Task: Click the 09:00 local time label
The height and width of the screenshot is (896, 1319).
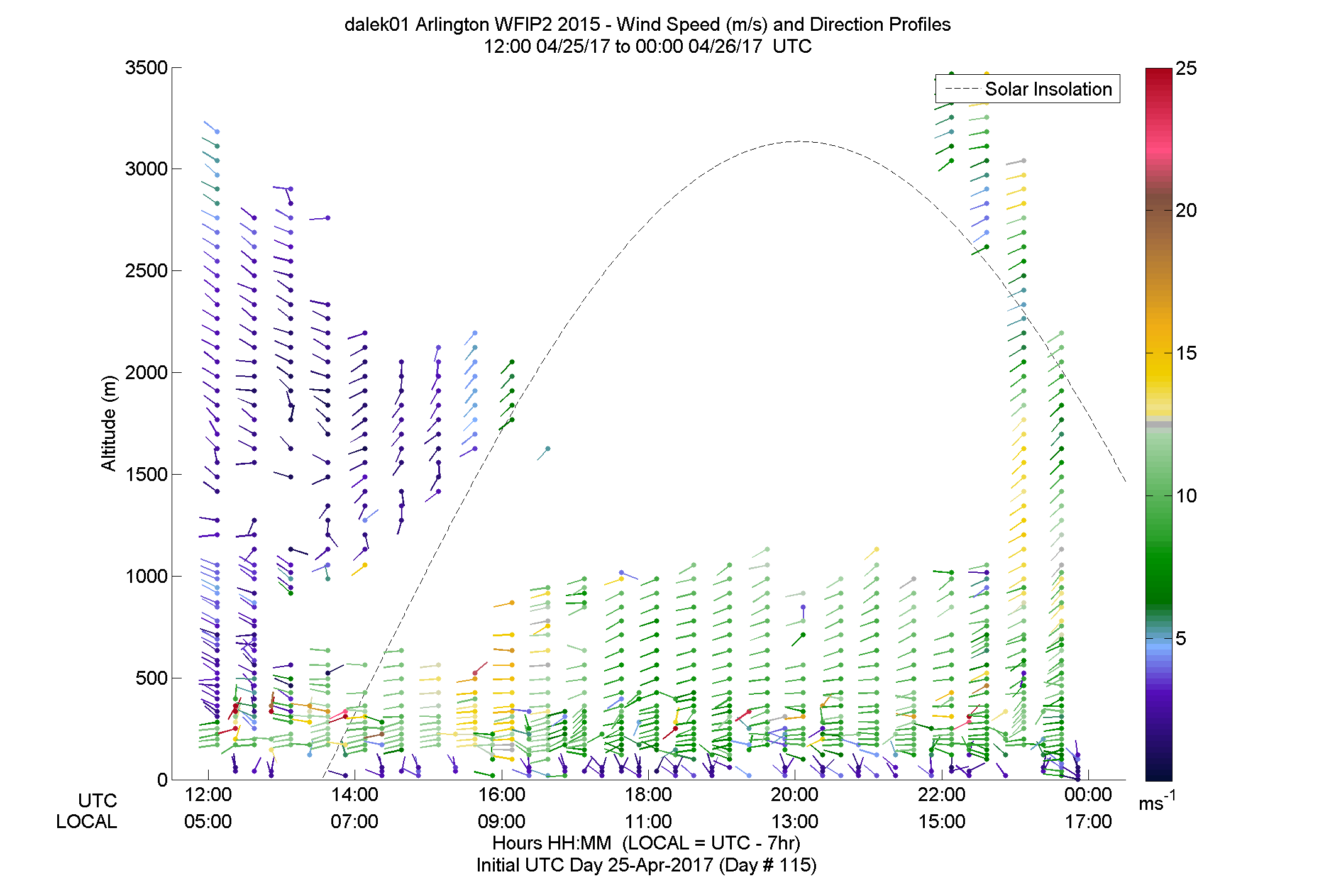Action: point(502,822)
